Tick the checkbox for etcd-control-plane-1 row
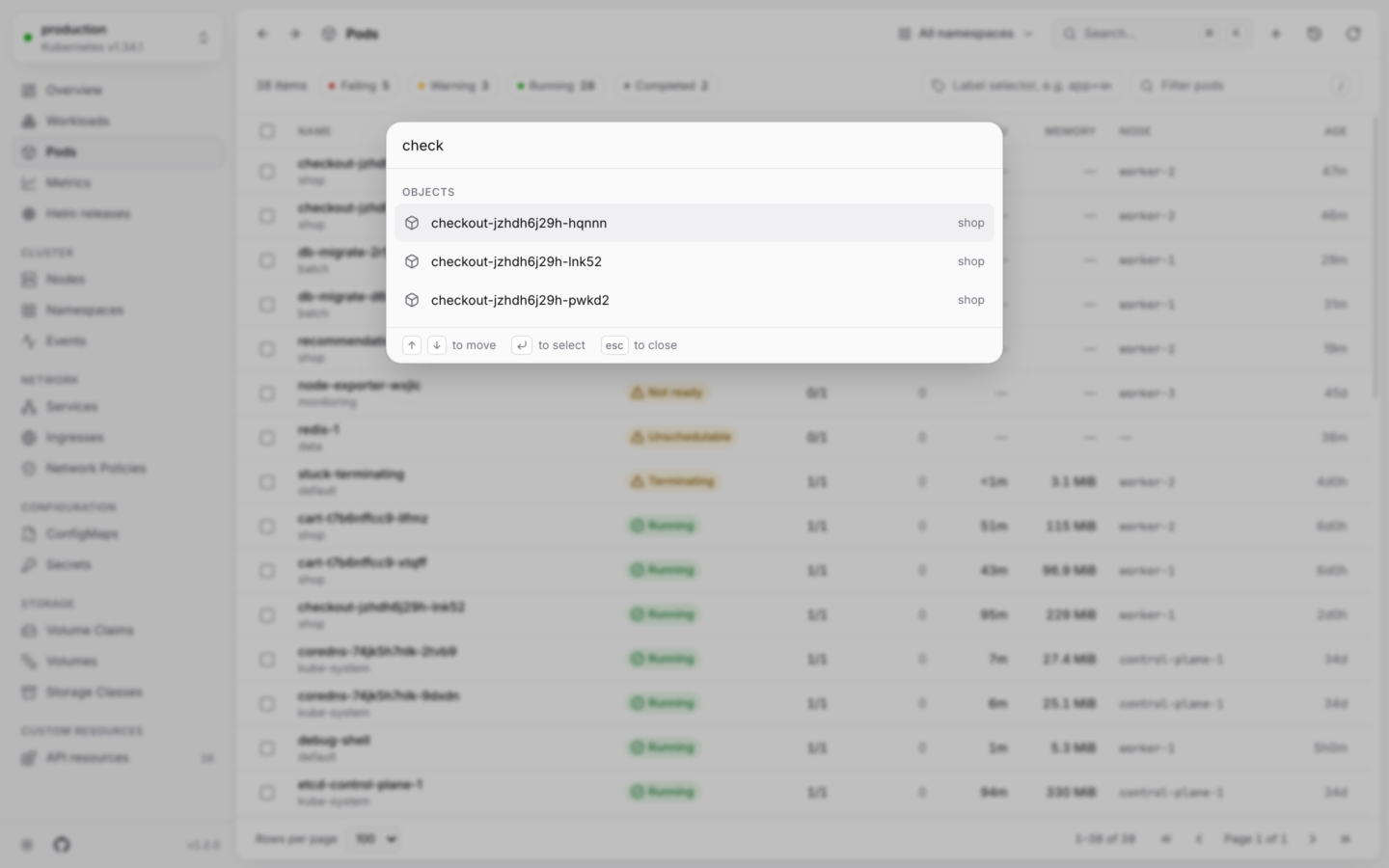Image resolution: width=1389 pixels, height=868 pixels. coord(267,793)
